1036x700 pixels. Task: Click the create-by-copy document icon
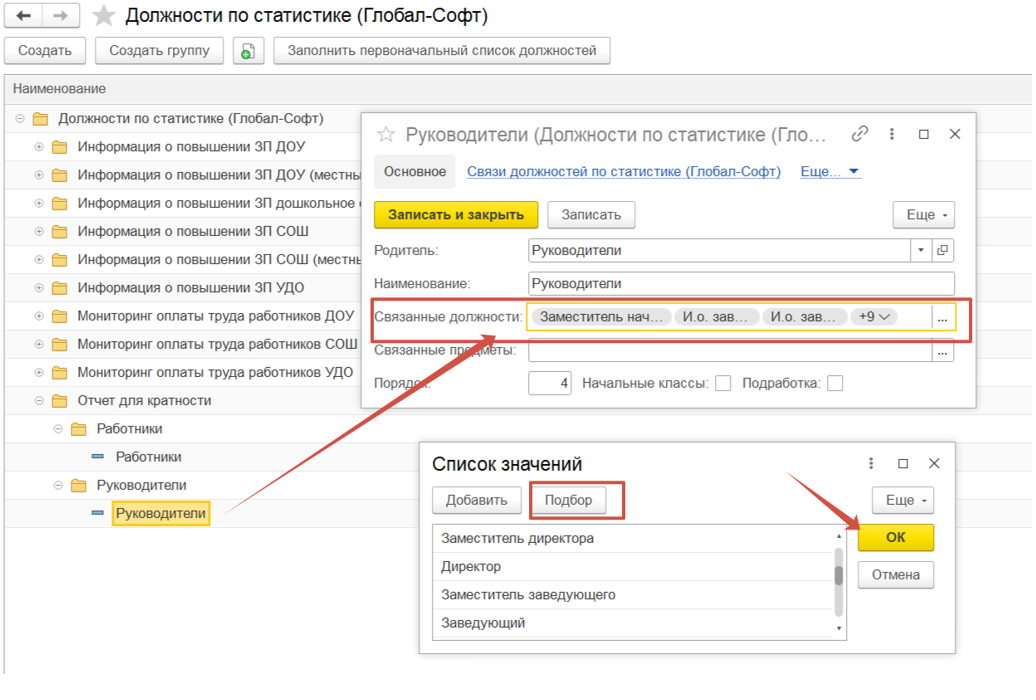tap(248, 51)
